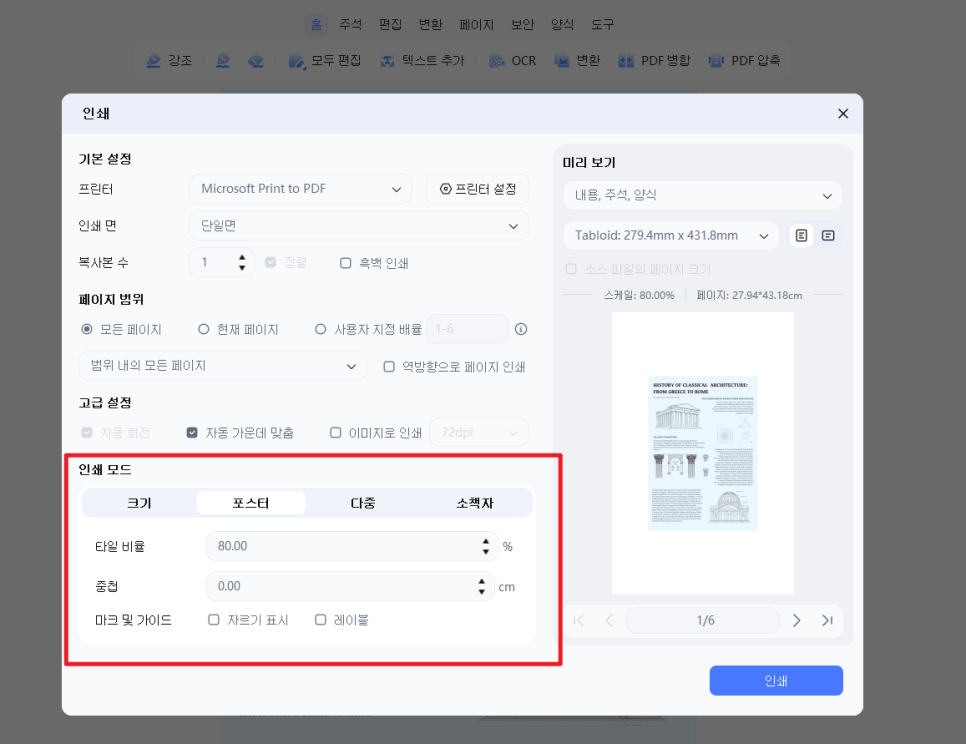966x744 pixels.
Task: Click the Edit All (모두 편집) toolbar button
Action: (325, 60)
